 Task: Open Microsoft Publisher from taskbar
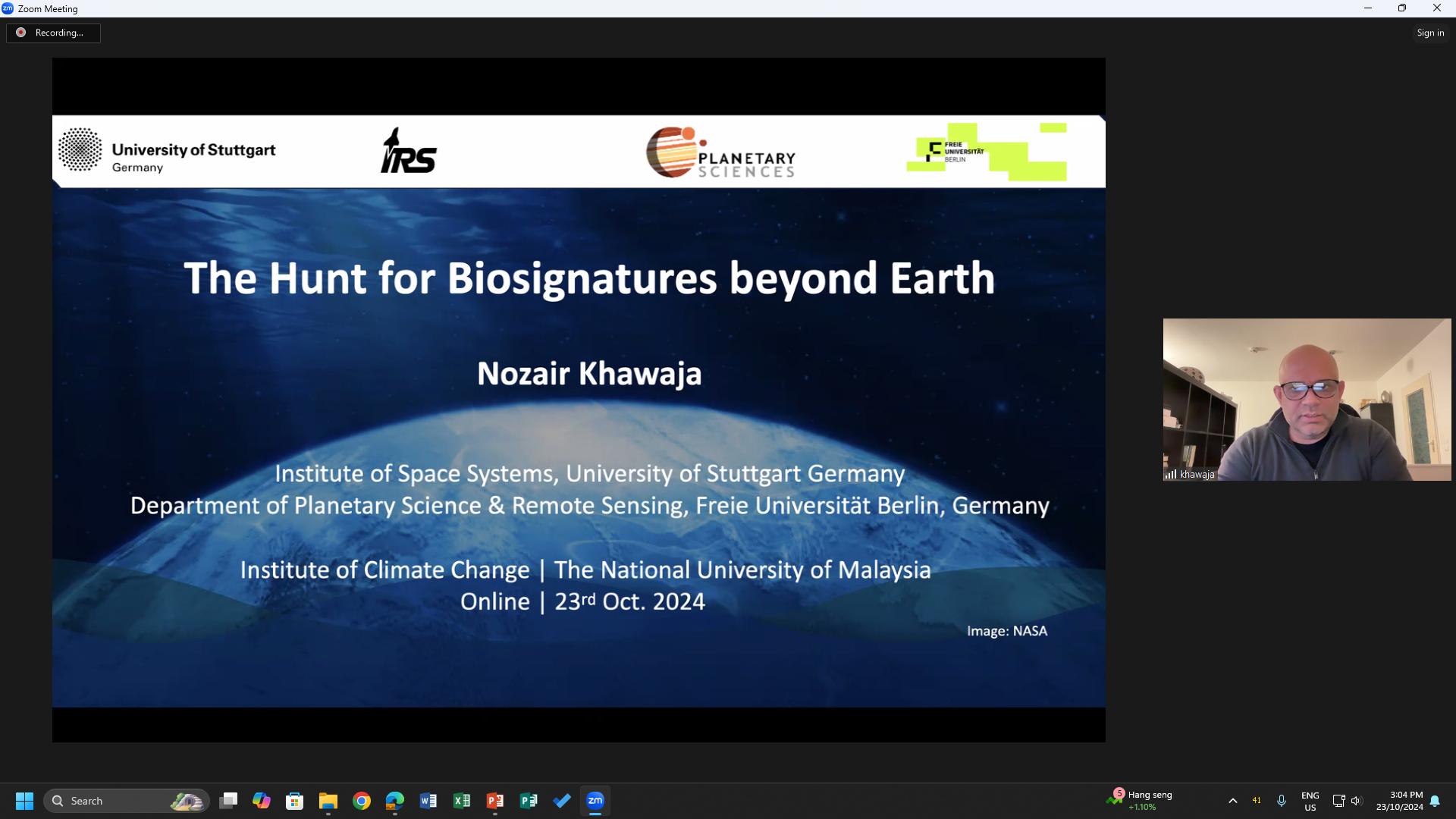529,801
